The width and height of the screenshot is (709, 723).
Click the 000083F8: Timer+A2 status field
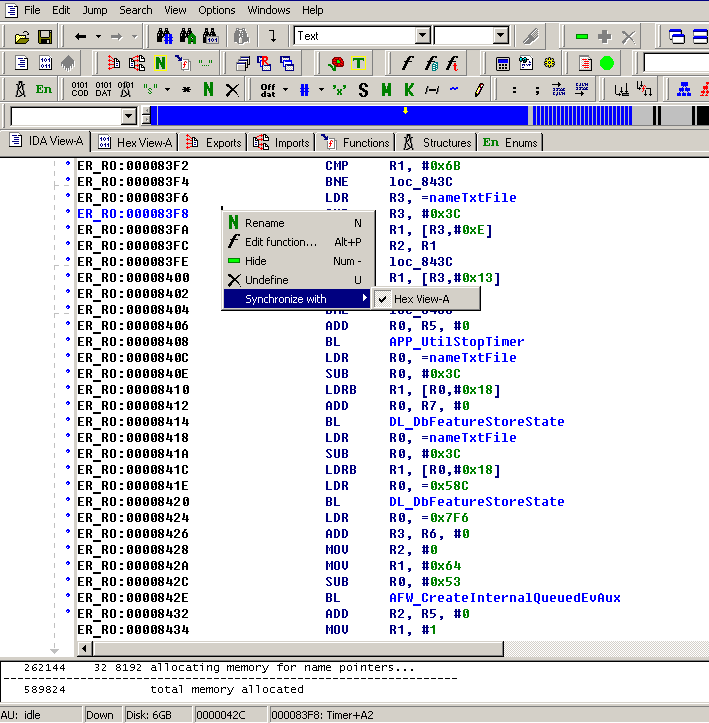489,715
